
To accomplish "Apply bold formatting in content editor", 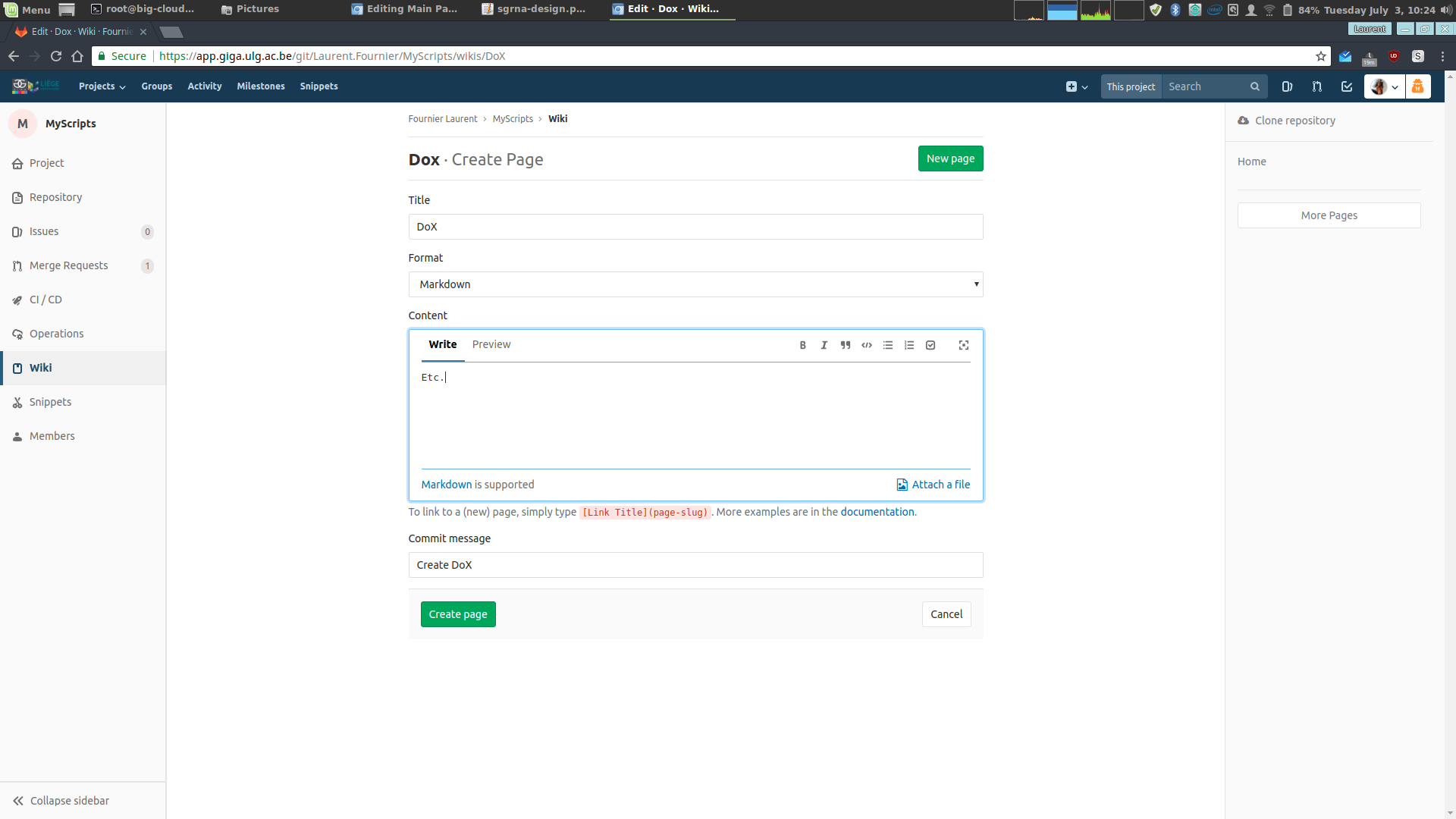I will click(x=802, y=345).
